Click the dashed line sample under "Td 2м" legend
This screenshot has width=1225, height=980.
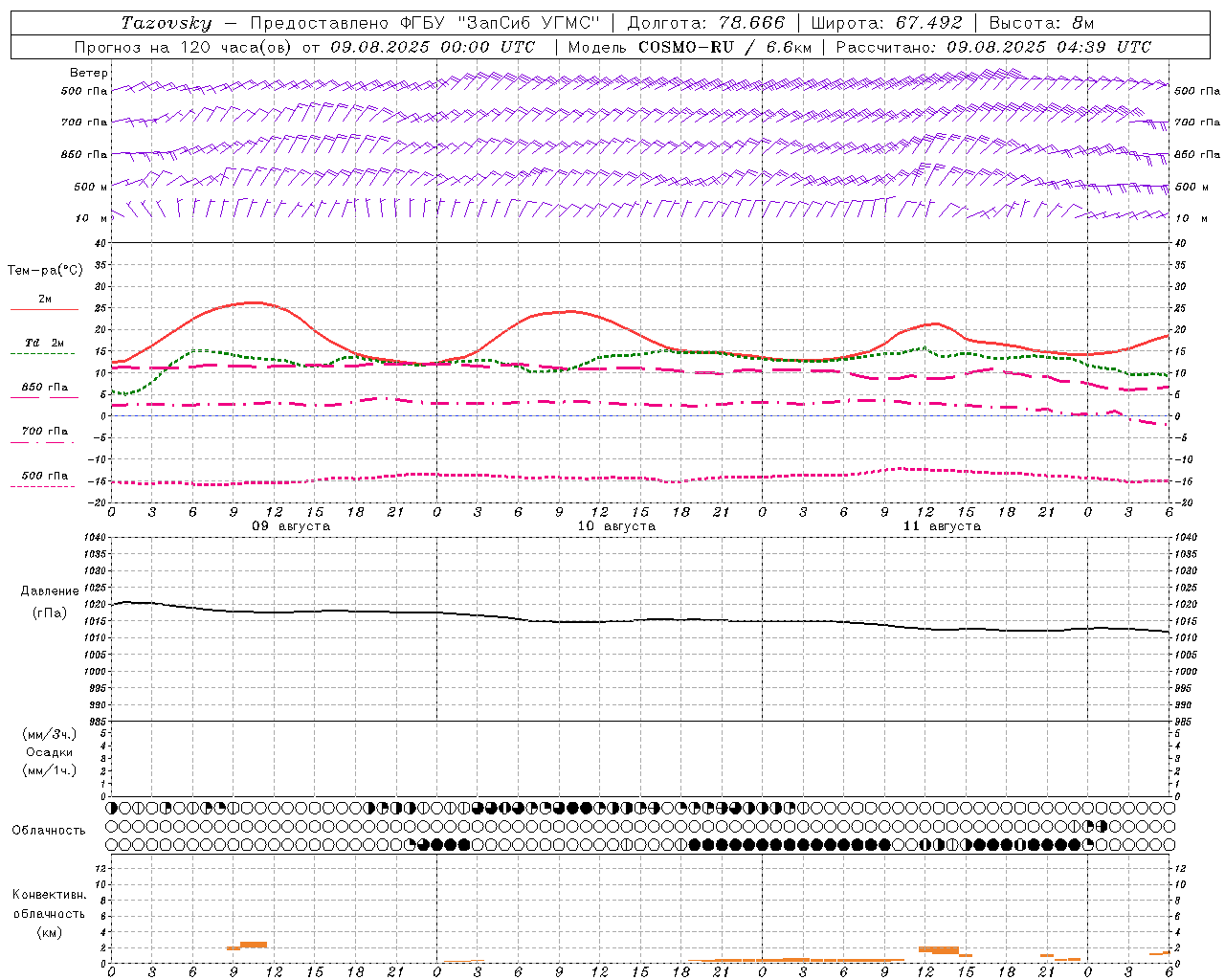[x=43, y=353]
